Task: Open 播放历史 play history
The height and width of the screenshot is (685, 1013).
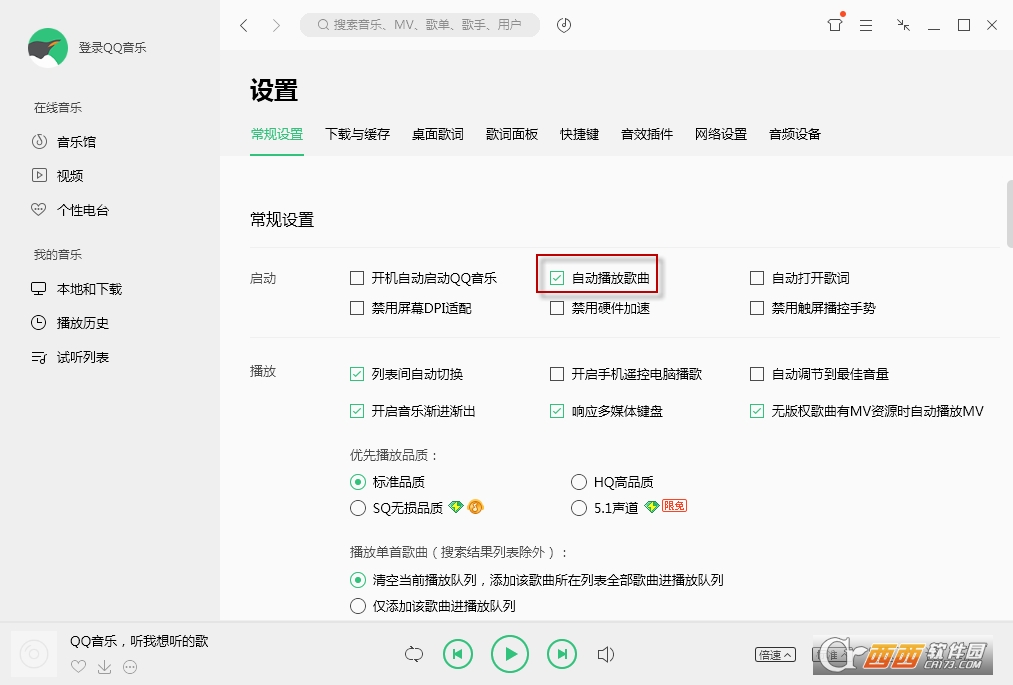Action: (79, 322)
